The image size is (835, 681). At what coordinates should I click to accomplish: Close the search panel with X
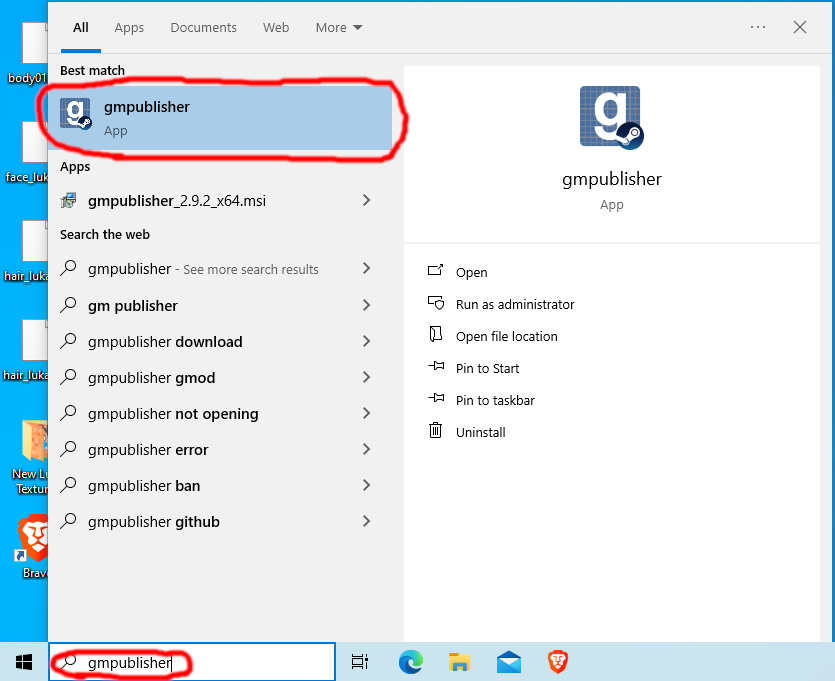pos(800,27)
